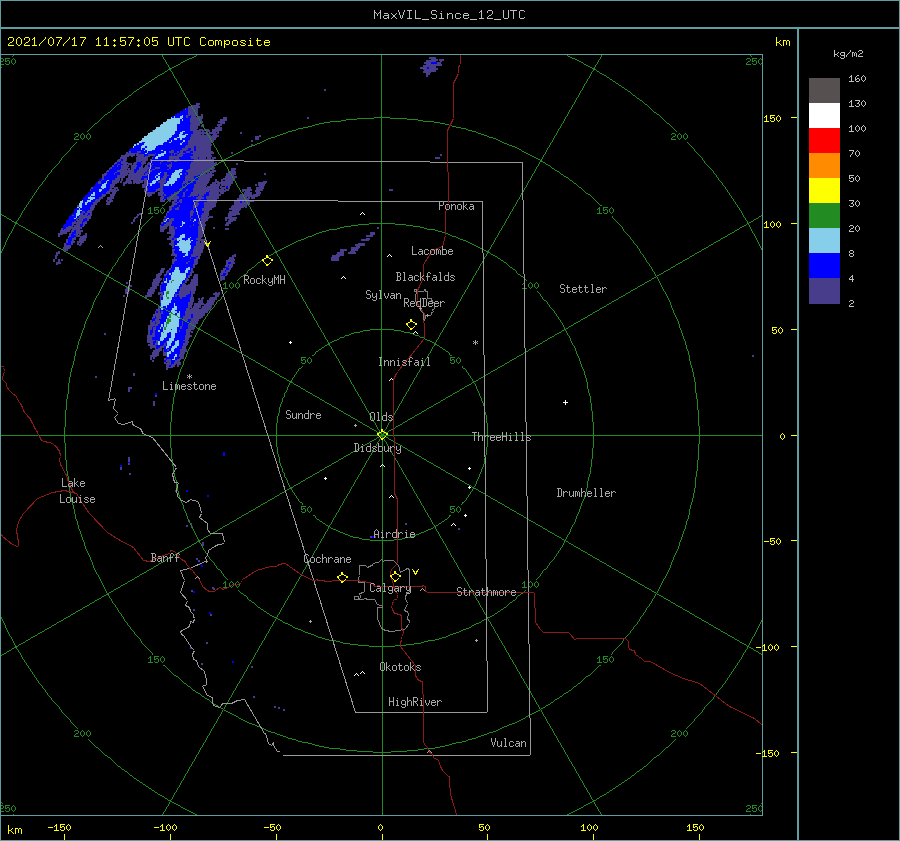Click the Vulcan town label

509,743
